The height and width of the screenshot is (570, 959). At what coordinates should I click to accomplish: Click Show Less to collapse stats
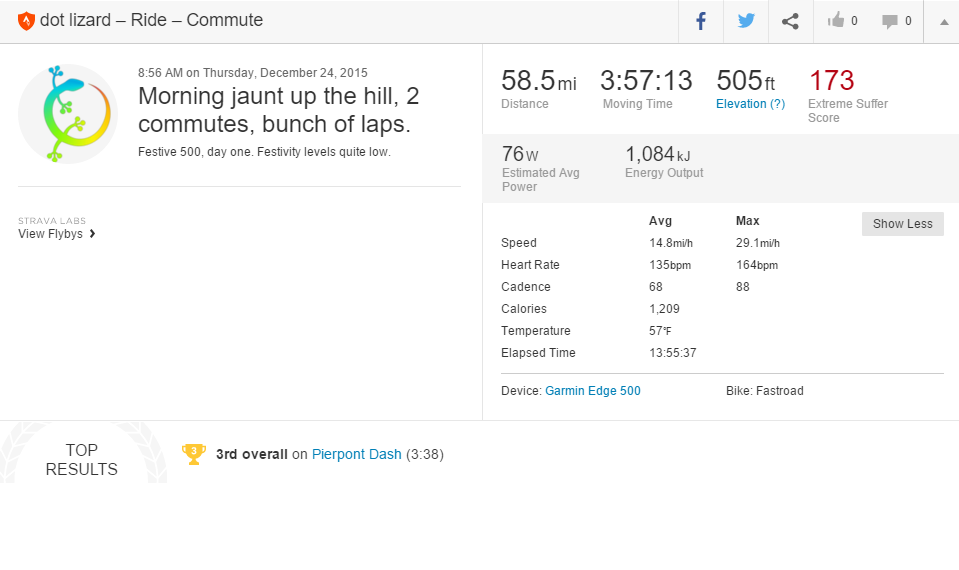tap(902, 224)
